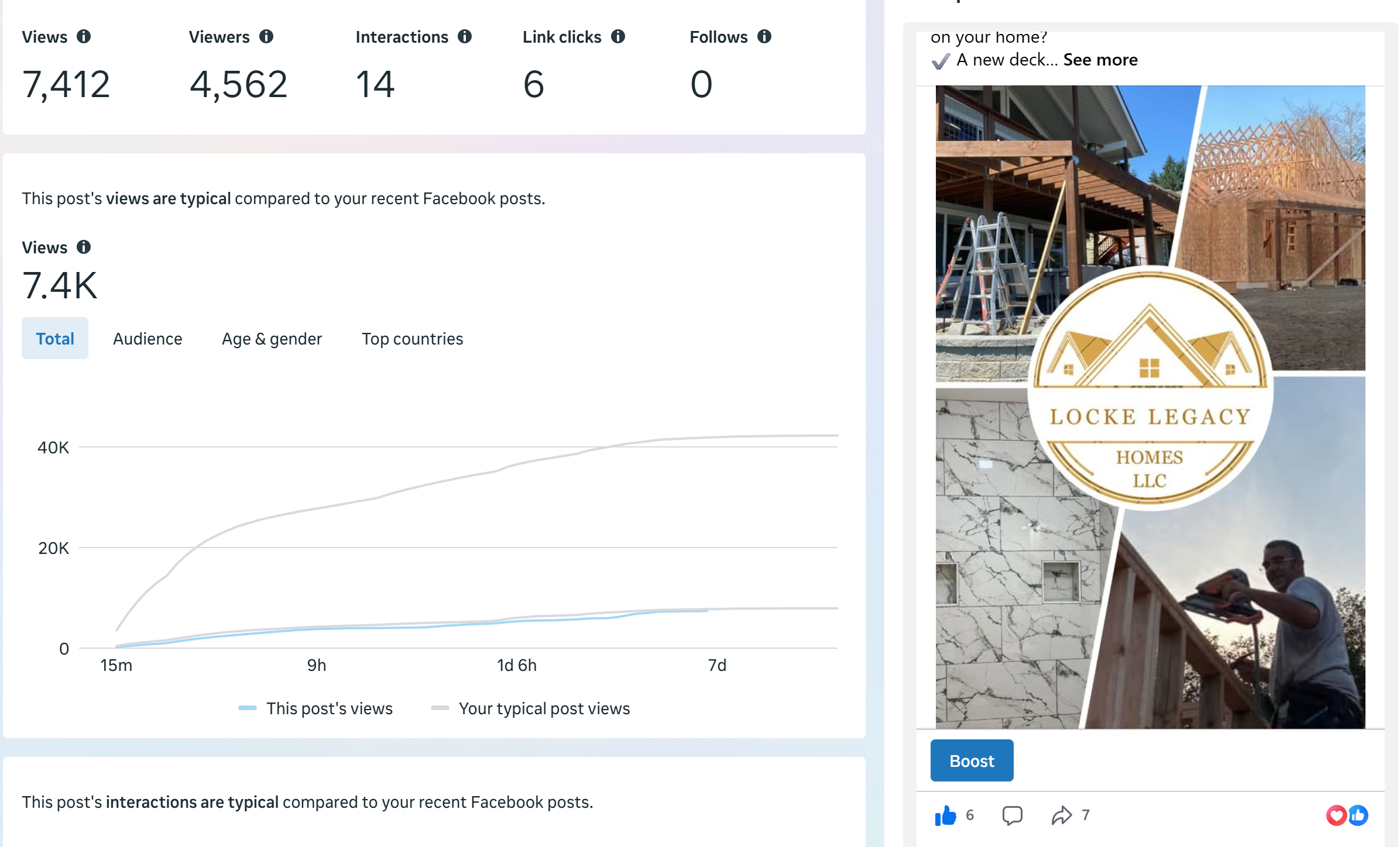Viewport: 1400px width, 847px height.
Task: Switch to Top countries tab
Action: tap(412, 339)
